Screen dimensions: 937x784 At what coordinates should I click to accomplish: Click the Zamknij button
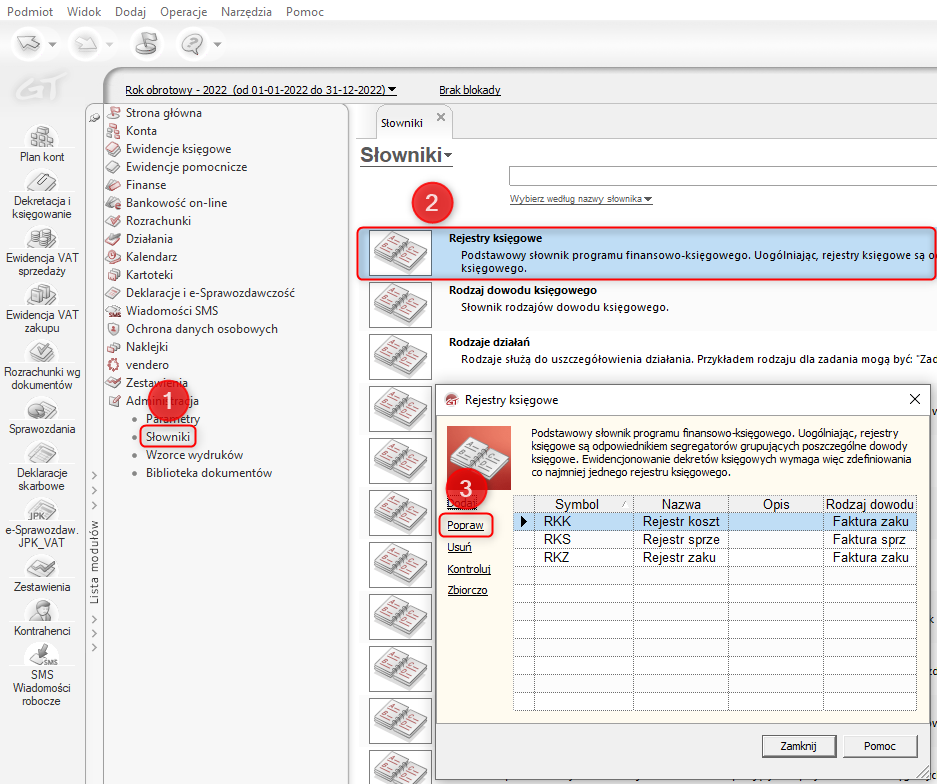point(798,746)
